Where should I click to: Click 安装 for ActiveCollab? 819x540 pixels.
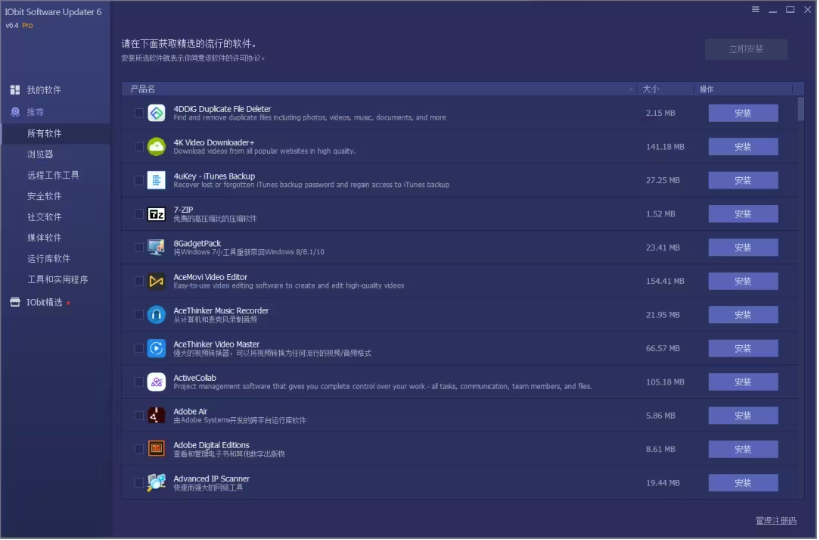(743, 382)
